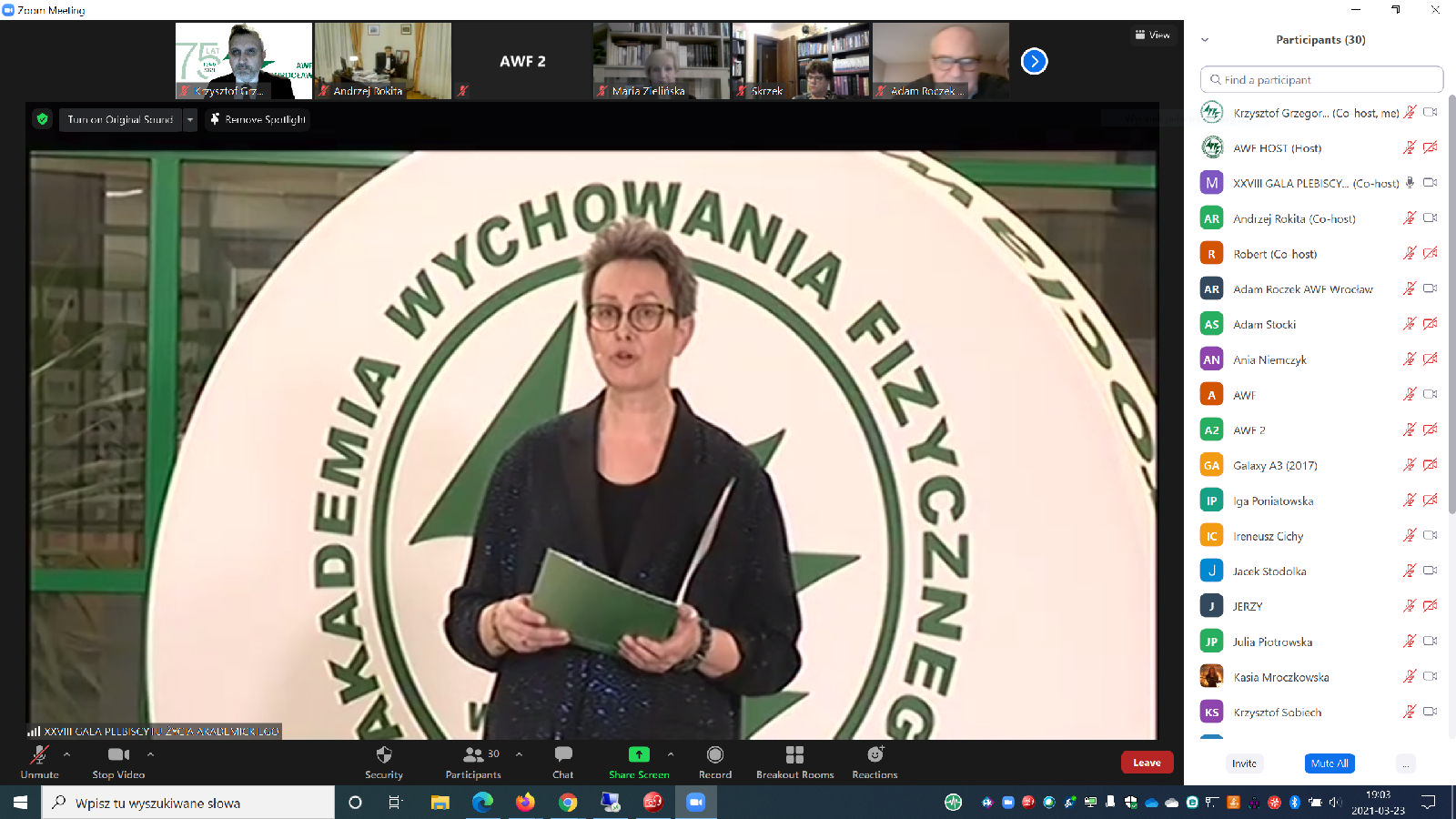Expand the Share Screen options arrow
Image resolution: width=1456 pixels, height=819 pixels.
click(671, 754)
